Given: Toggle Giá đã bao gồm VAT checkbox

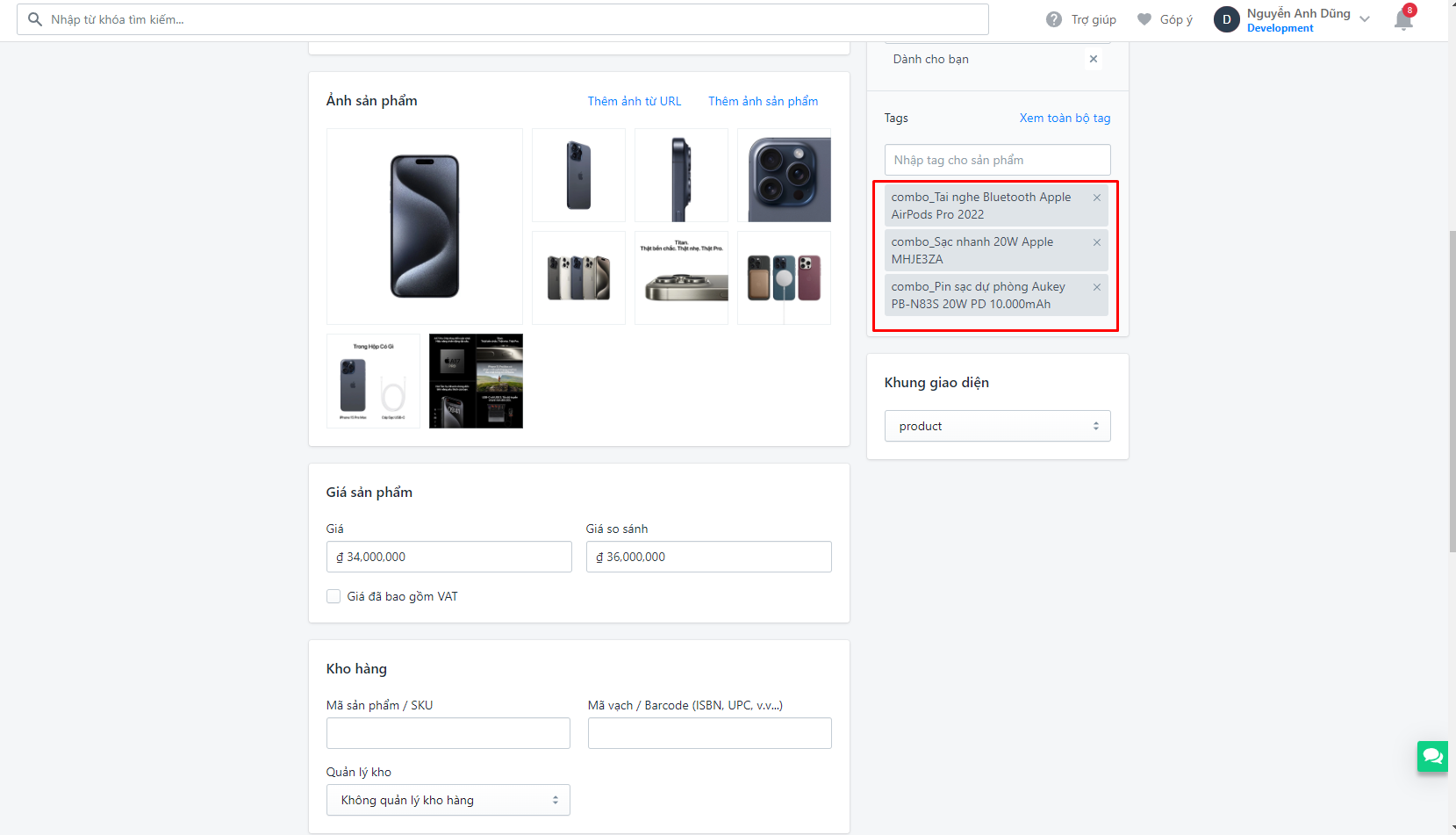Looking at the screenshot, I should [x=334, y=596].
